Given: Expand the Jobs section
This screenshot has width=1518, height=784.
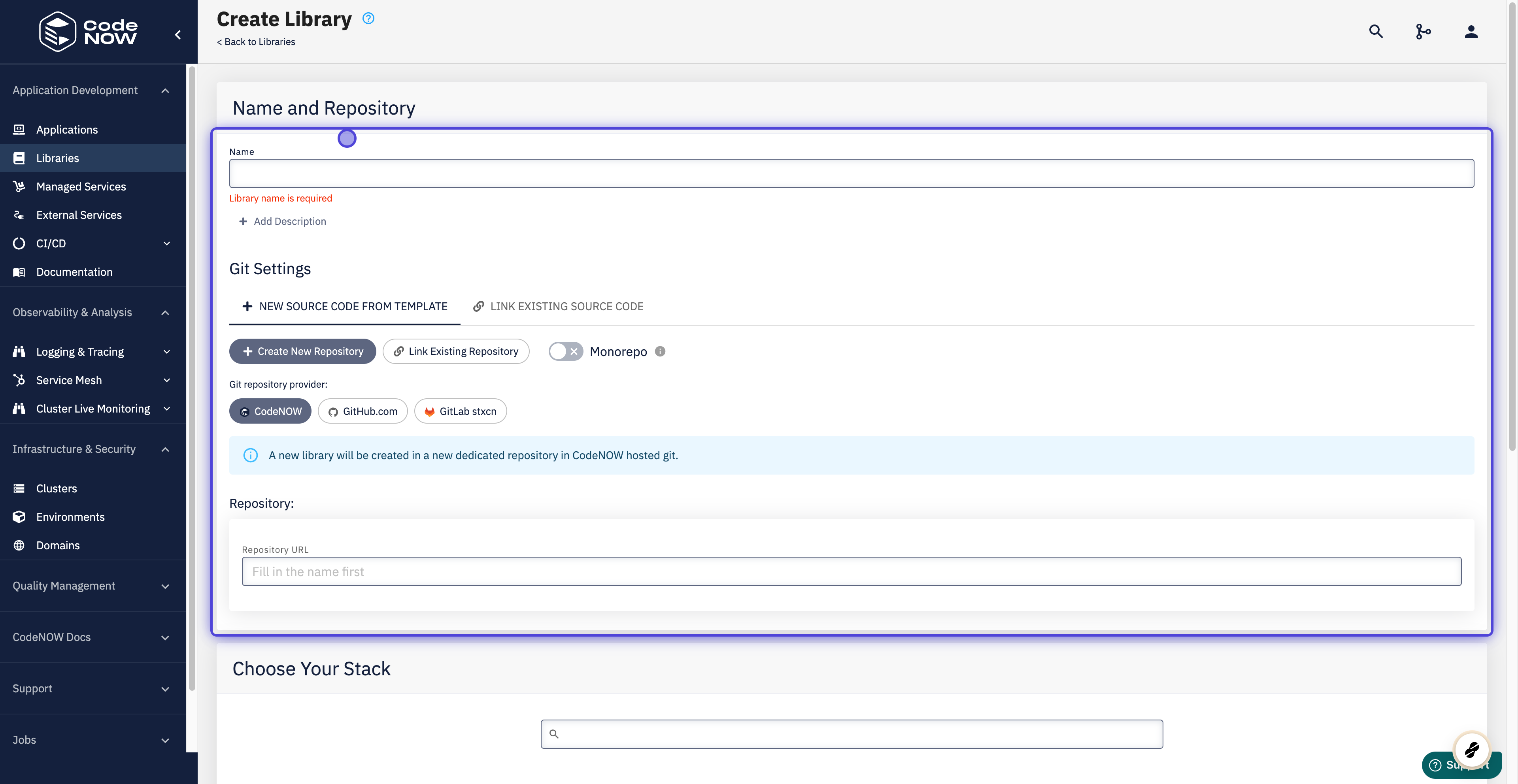Looking at the screenshot, I should coord(166,741).
